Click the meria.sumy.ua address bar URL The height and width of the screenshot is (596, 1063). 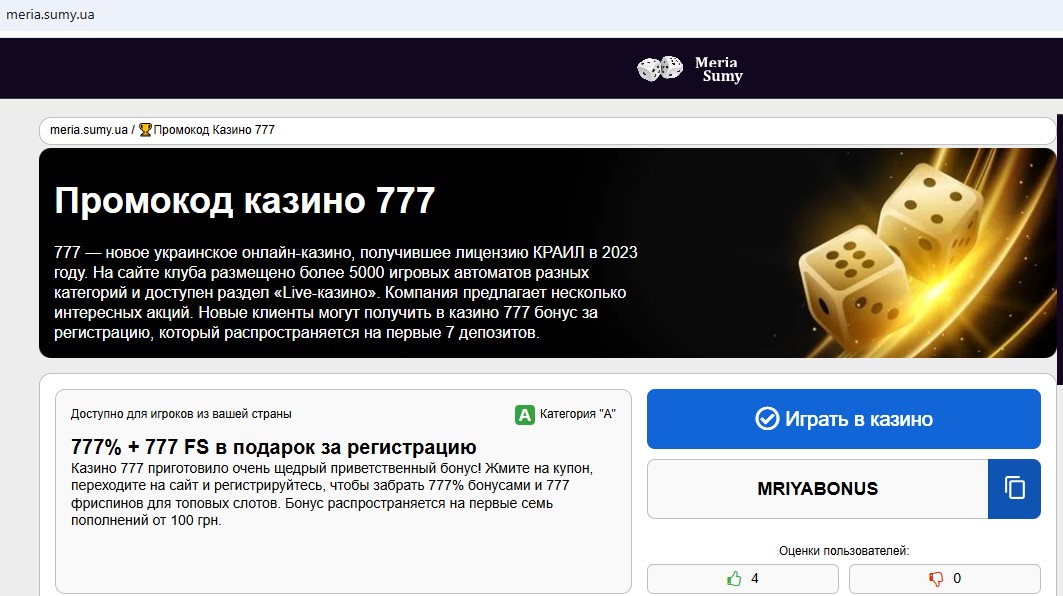pos(50,15)
